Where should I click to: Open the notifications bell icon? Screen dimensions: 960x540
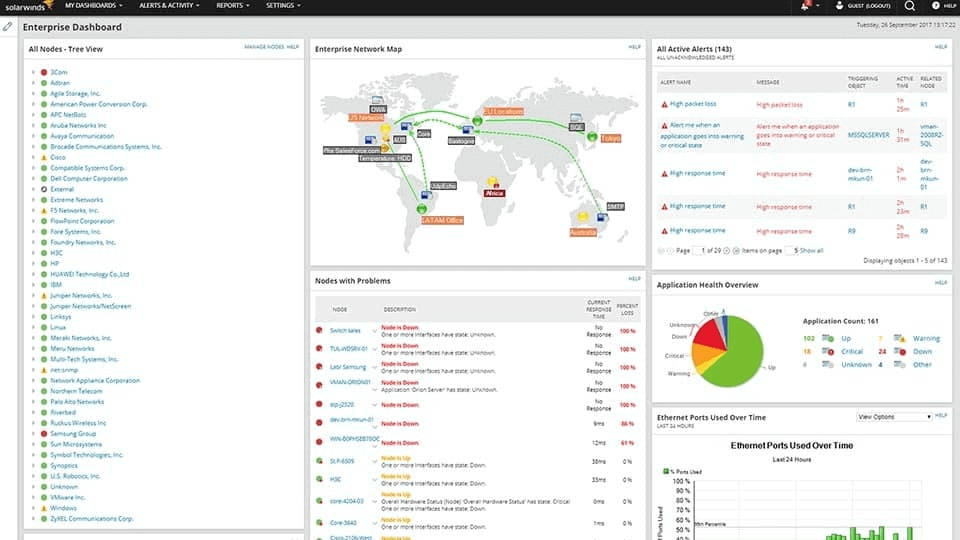coord(805,6)
